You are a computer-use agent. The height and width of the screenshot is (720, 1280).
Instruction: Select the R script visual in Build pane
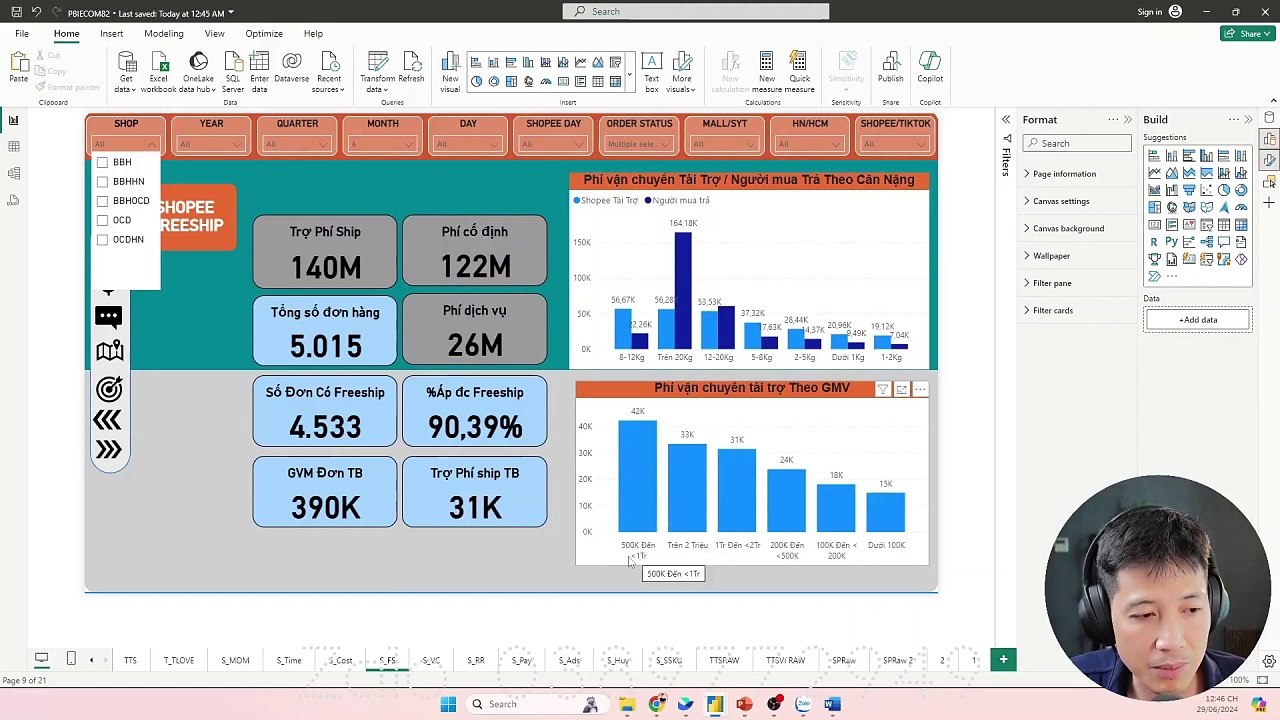tap(1154, 242)
